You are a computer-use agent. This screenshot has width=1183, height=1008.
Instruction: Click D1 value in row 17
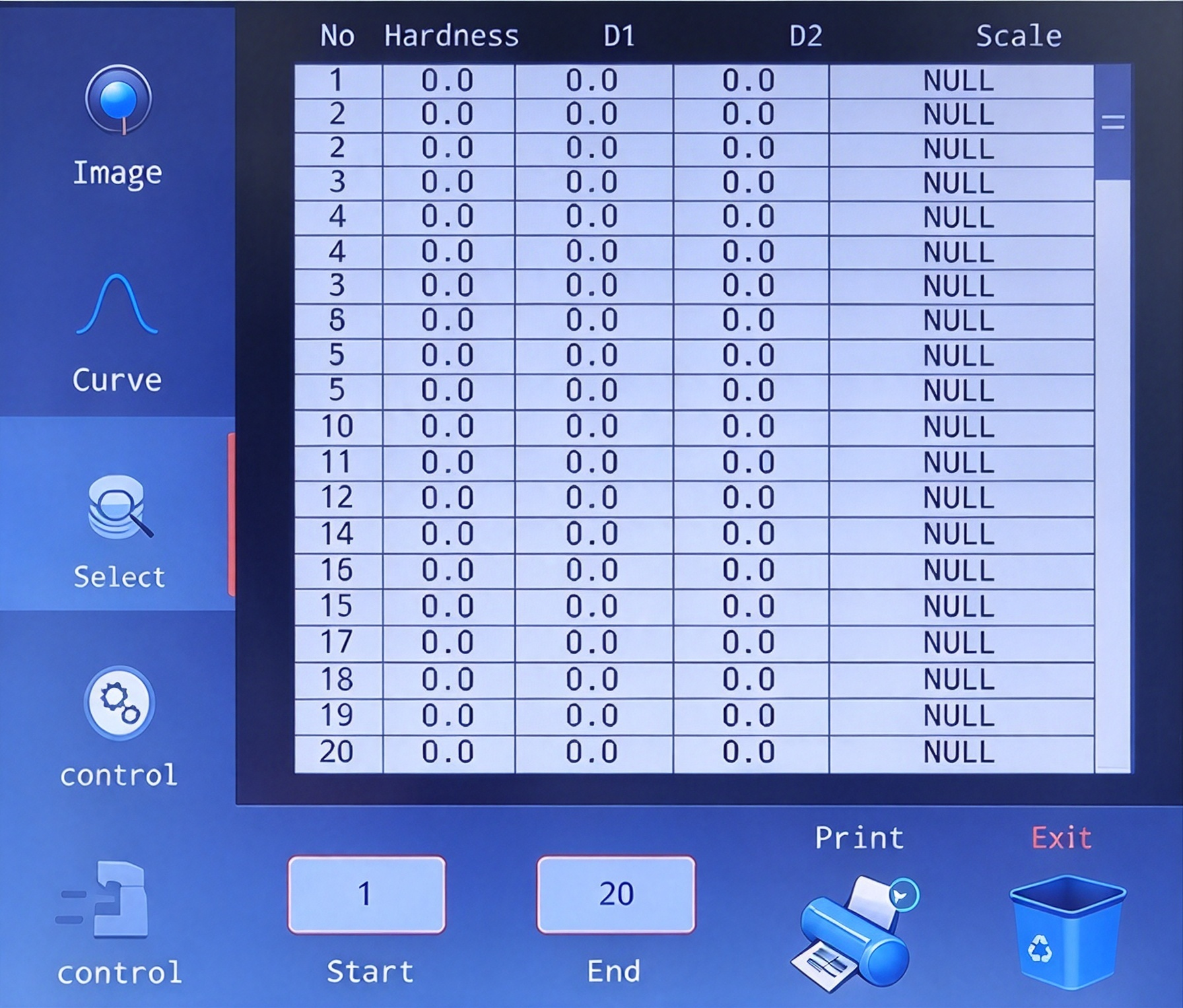pos(593,643)
